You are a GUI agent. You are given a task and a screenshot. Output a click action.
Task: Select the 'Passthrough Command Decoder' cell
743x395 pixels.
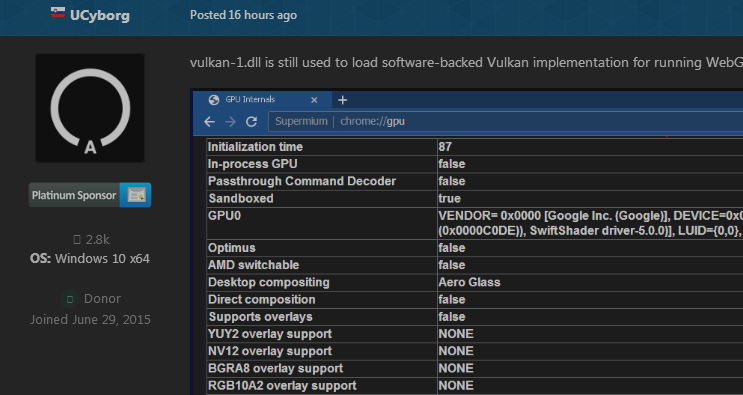(322, 181)
